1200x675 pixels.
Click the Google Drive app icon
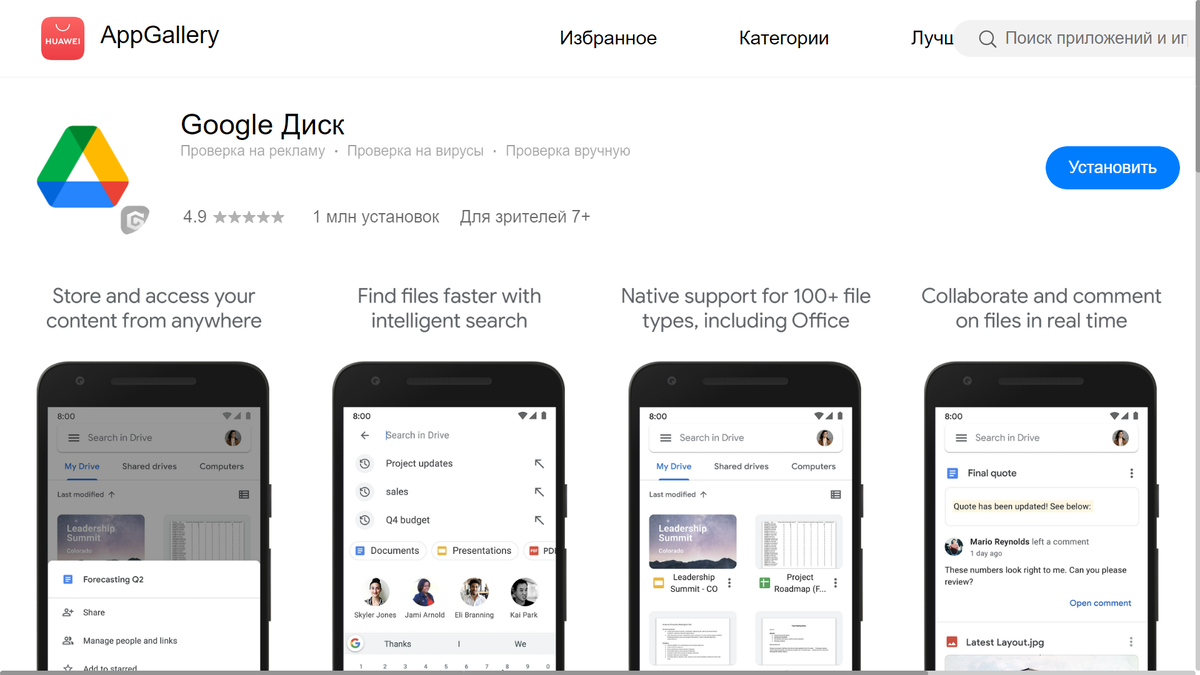click(83, 166)
